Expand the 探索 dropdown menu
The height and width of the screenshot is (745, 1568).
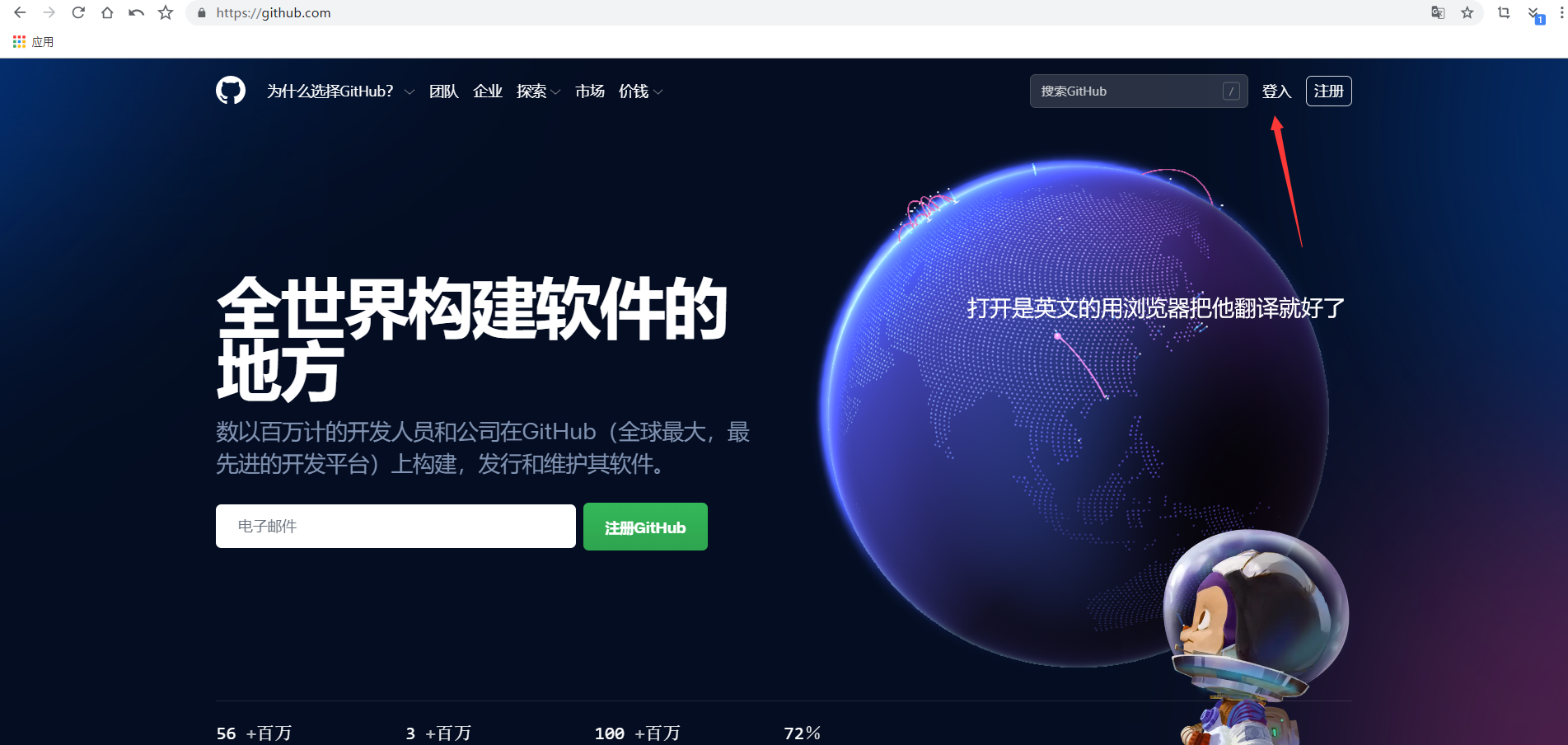pyautogui.click(x=538, y=91)
